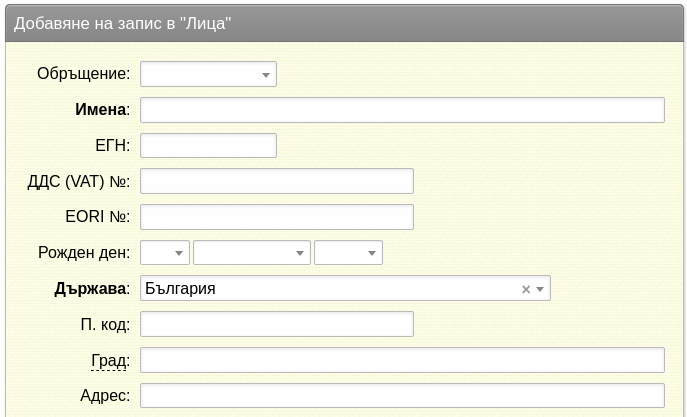
Task: Clear the България country selection
Action: click(x=526, y=289)
